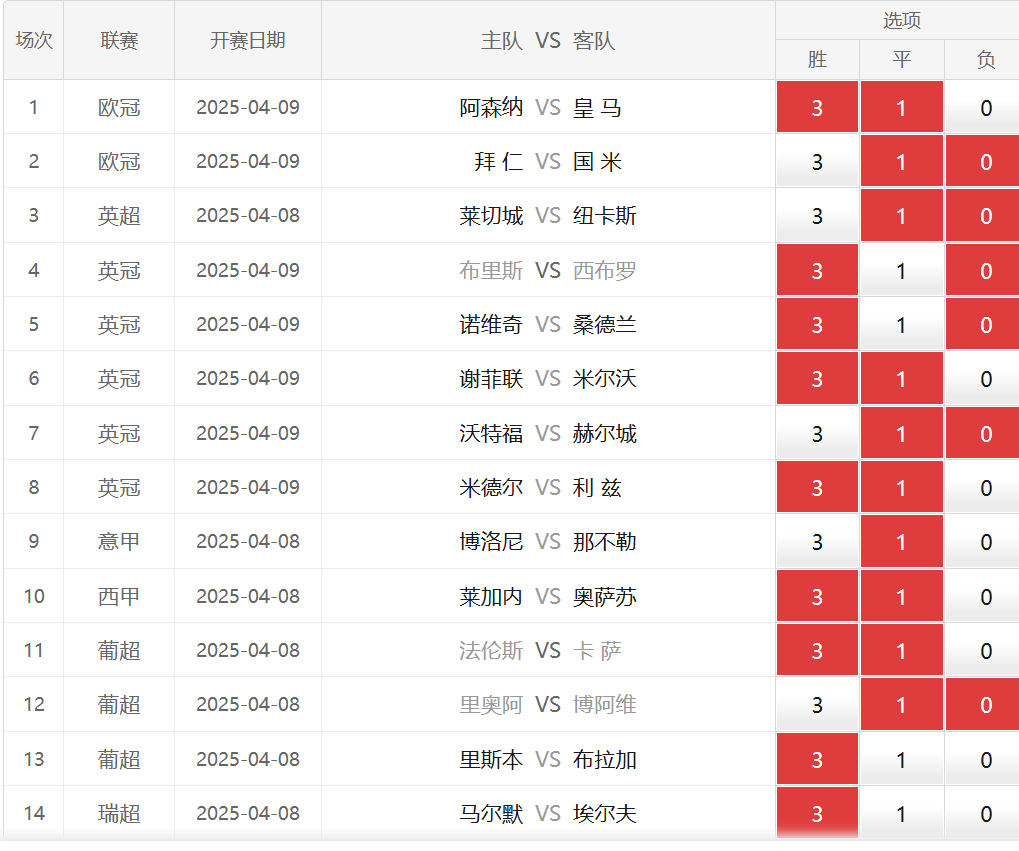
Task: Select the 平 (1) option for 里斯本 vs 布拉加
Action: click(x=901, y=759)
